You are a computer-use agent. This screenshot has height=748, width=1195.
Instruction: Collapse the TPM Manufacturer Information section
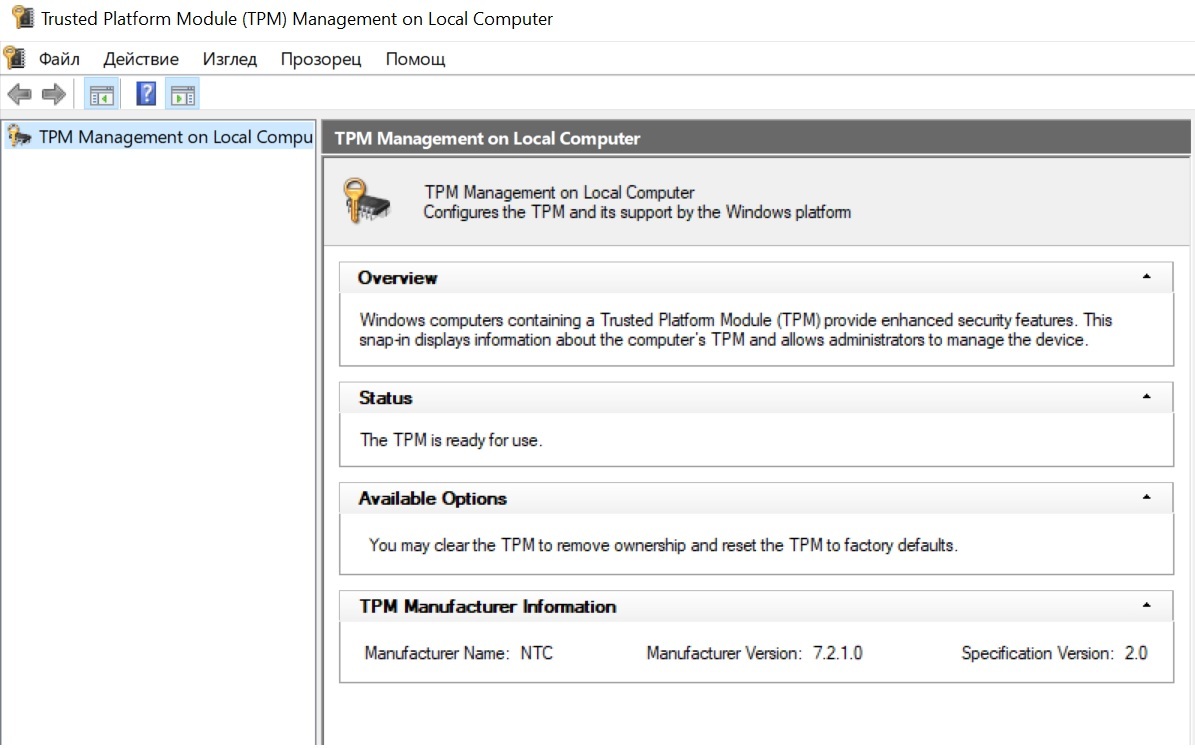[x=1146, y=606]
